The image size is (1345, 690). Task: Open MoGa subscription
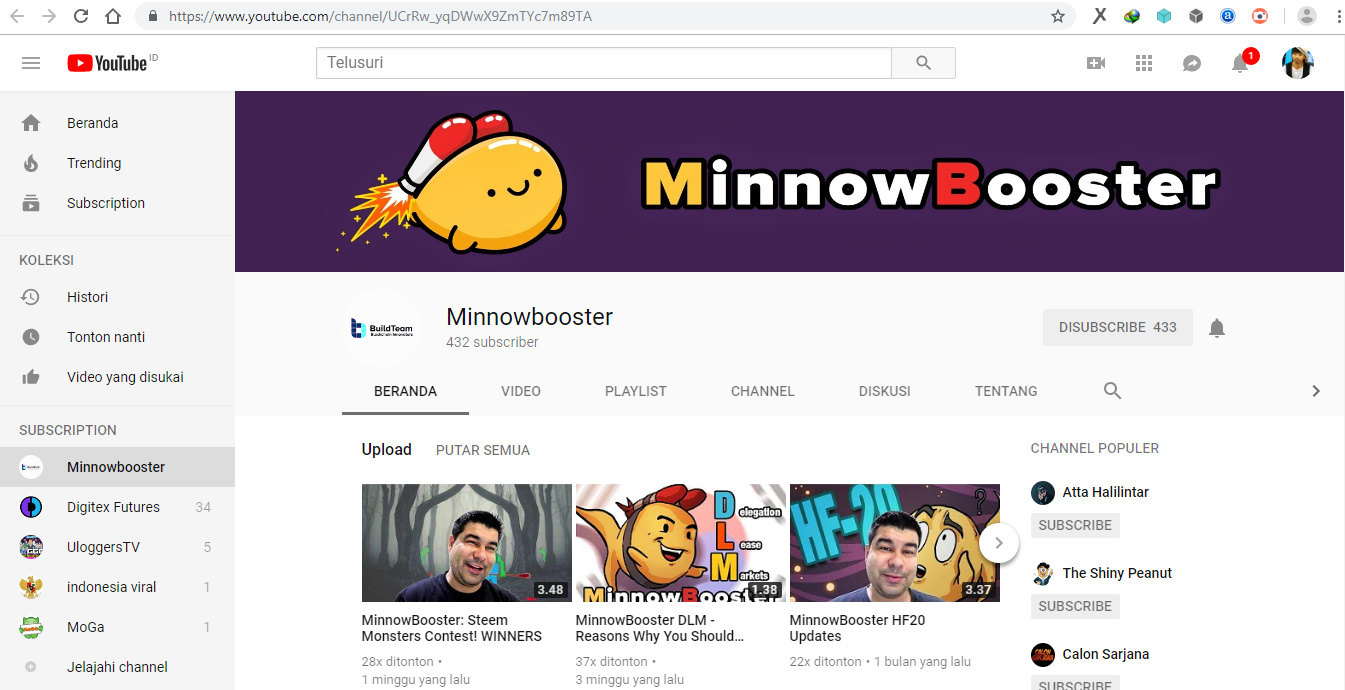pos(117,627)
